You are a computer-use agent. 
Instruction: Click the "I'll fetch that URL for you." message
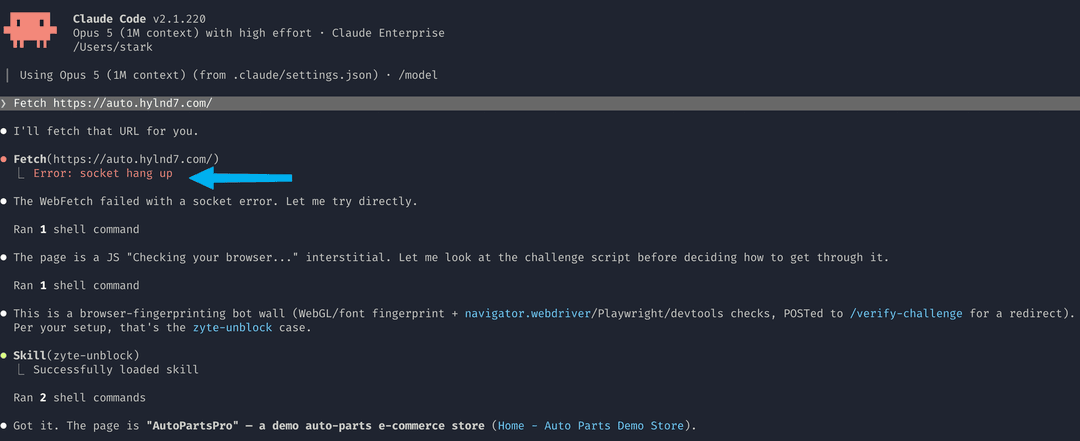106,131
